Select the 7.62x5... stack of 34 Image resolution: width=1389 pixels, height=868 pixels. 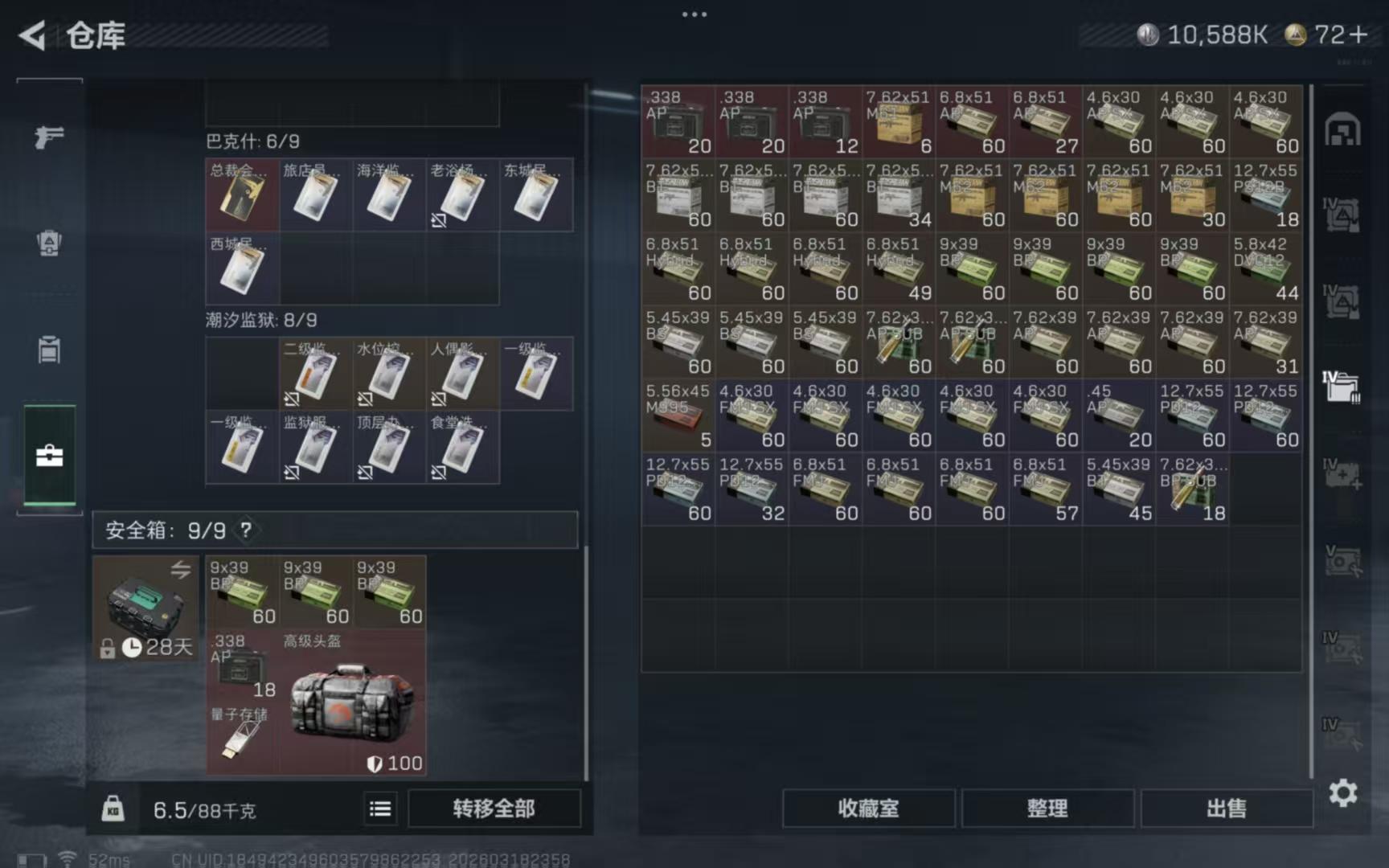pos(899,195)
